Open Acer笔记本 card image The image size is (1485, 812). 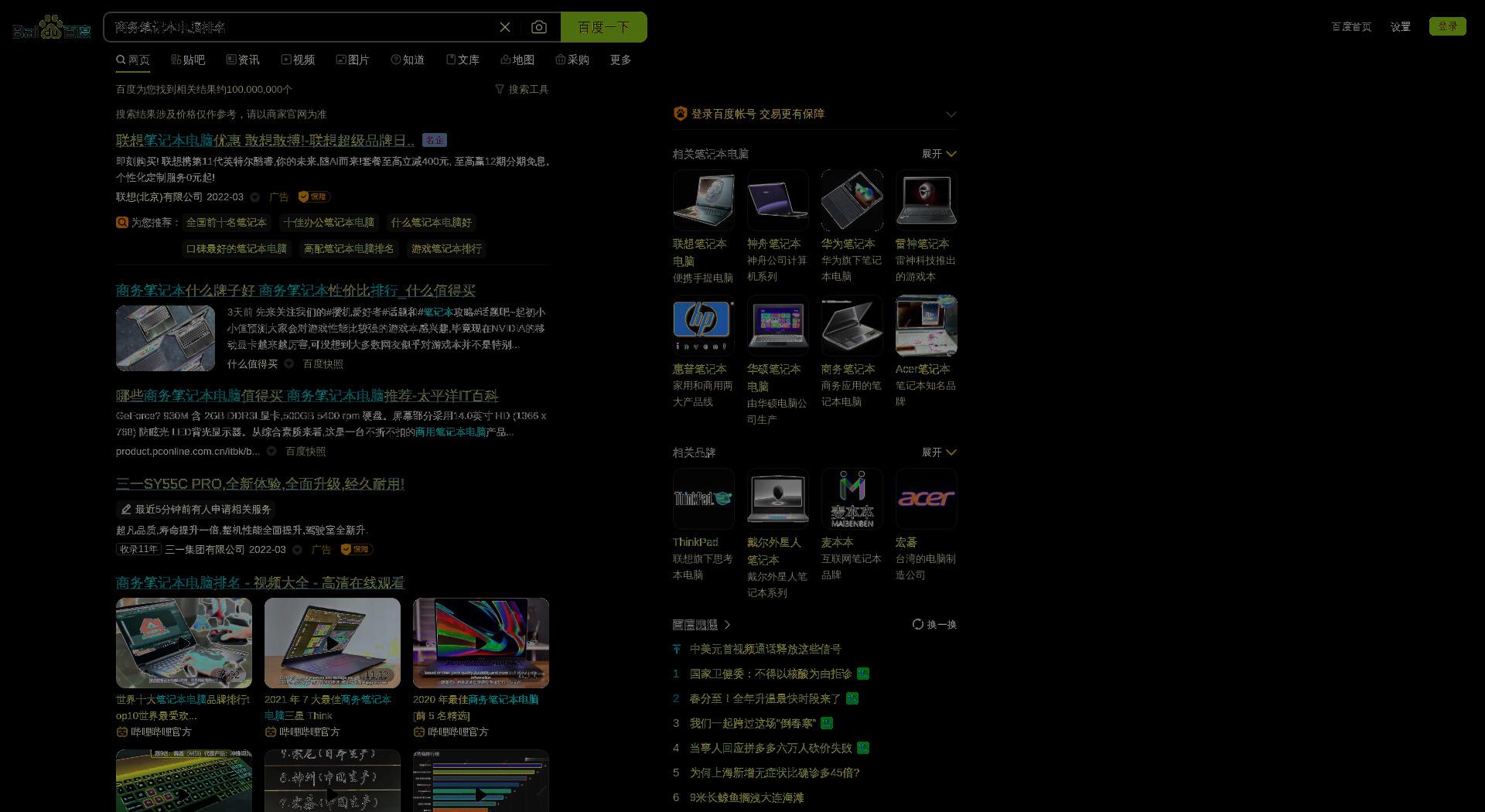tap(927, 326)
